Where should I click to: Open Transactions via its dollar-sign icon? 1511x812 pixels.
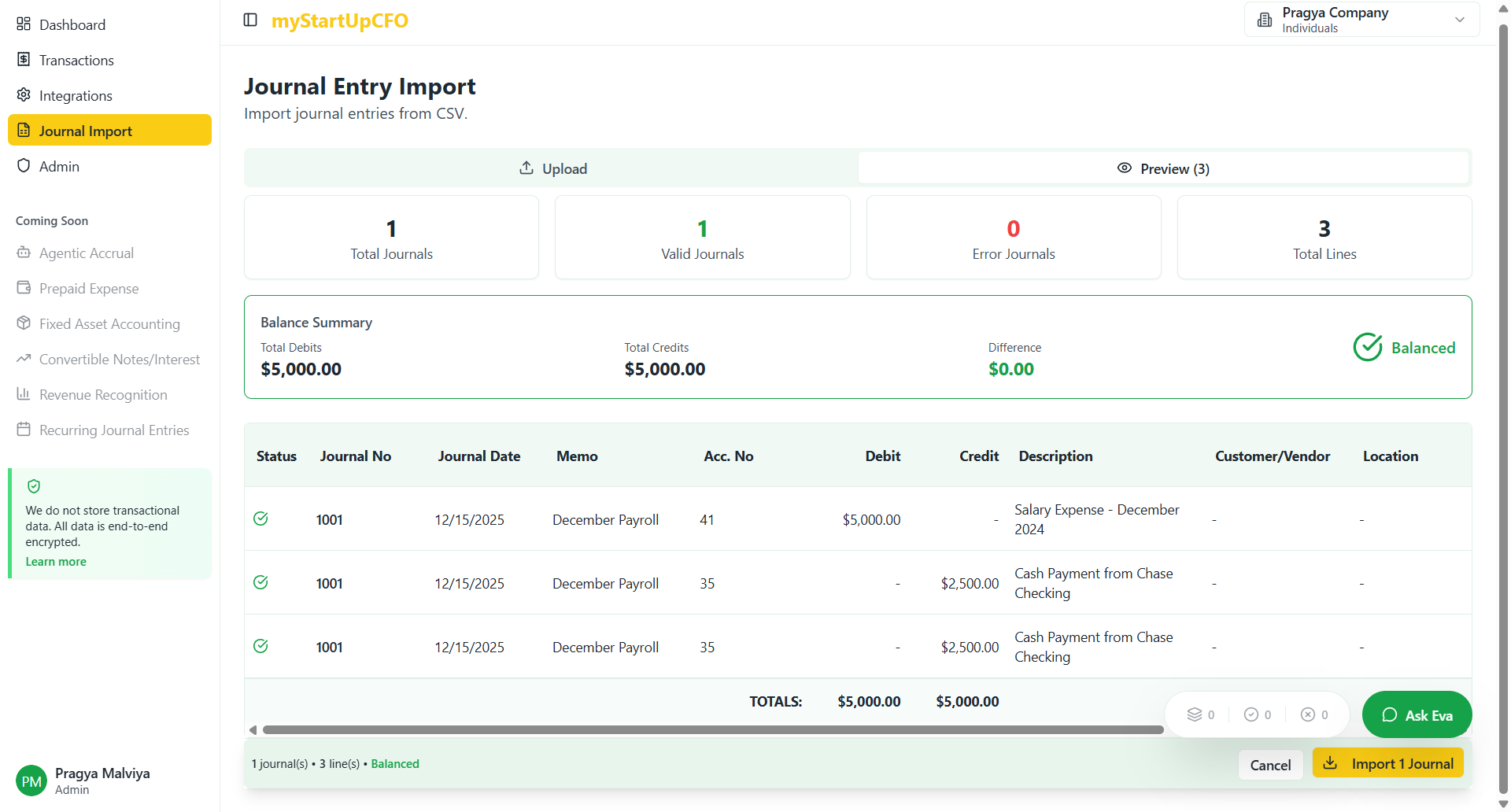pyautogui.click(x=23, y=59)
